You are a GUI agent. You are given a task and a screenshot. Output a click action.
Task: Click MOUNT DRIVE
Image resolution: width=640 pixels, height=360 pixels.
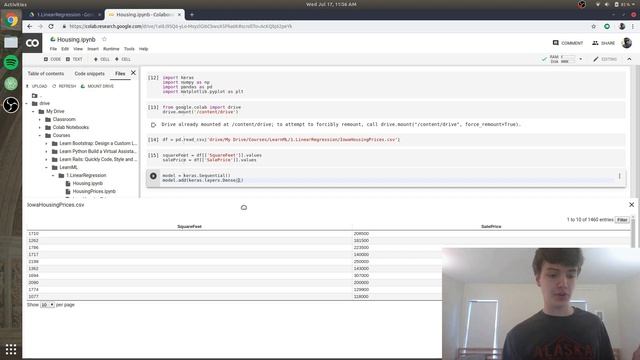click(97, 87)
